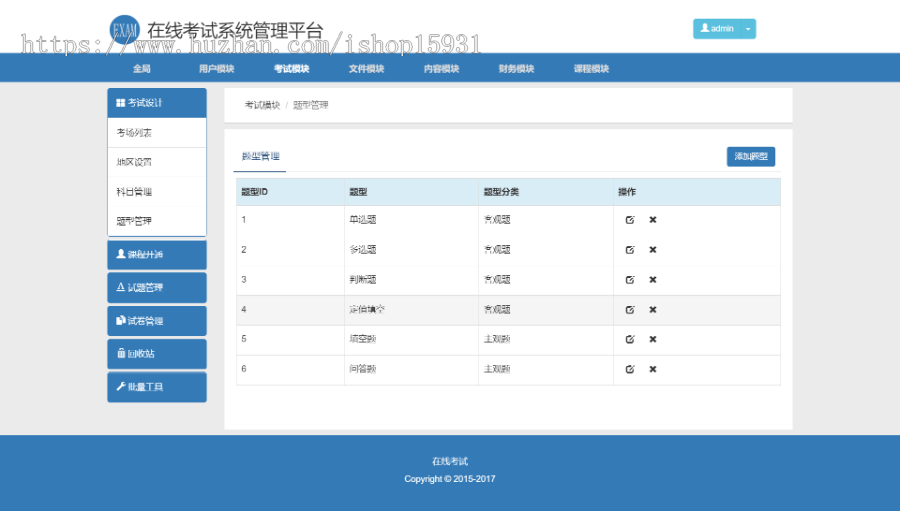Open the 内容模块 navigation menu

pyautogui.click(x=441, y=68)
